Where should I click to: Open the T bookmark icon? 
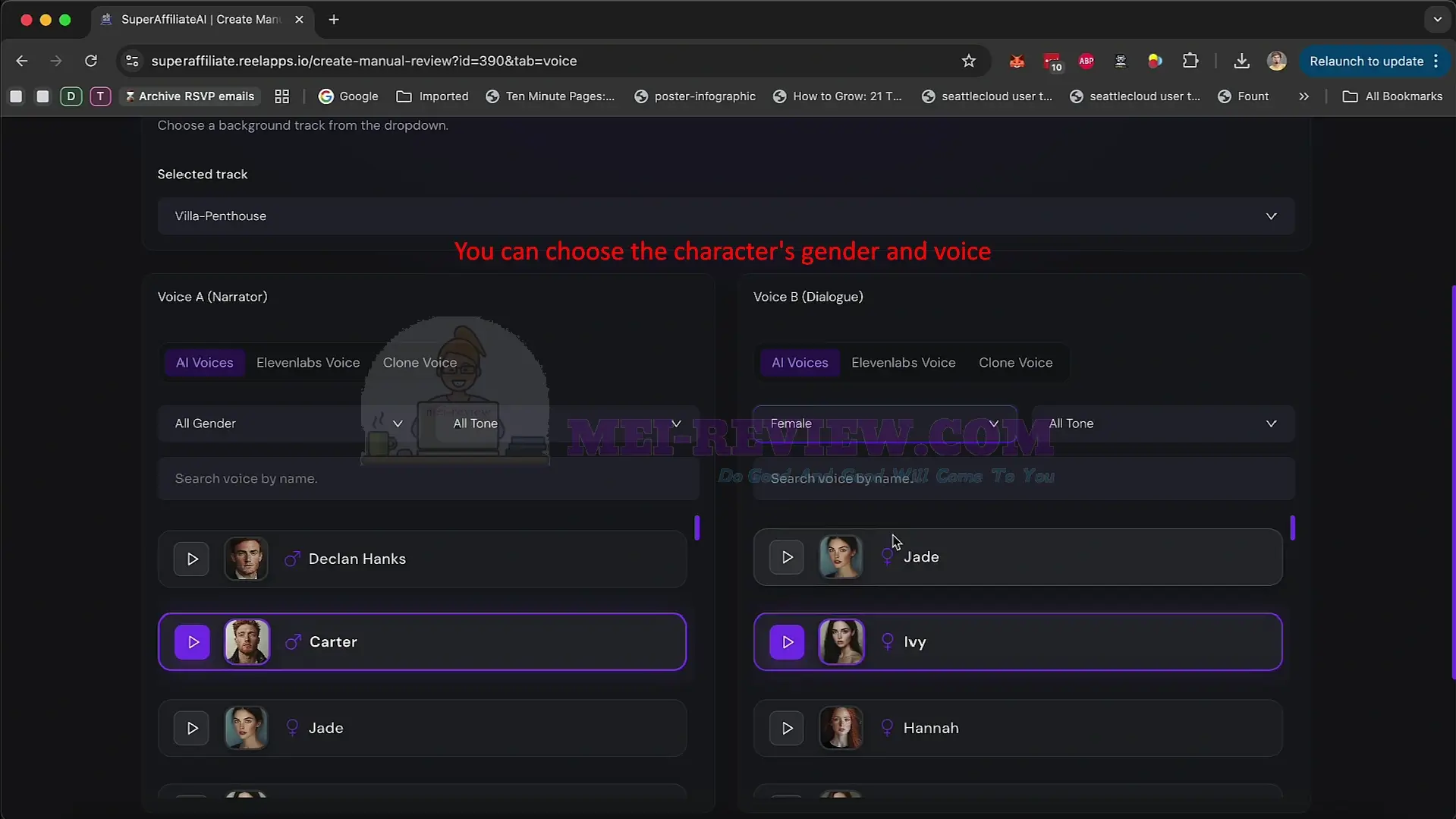[x=100, y=96]
